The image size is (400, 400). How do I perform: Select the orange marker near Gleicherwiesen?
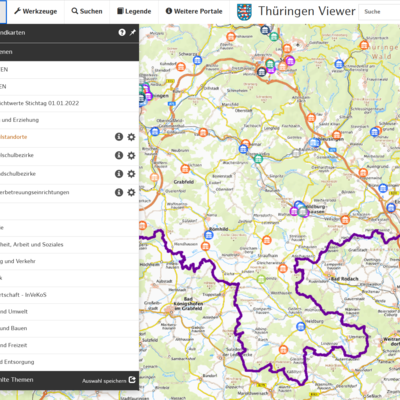pyautogui.click(x=283, y=268)
